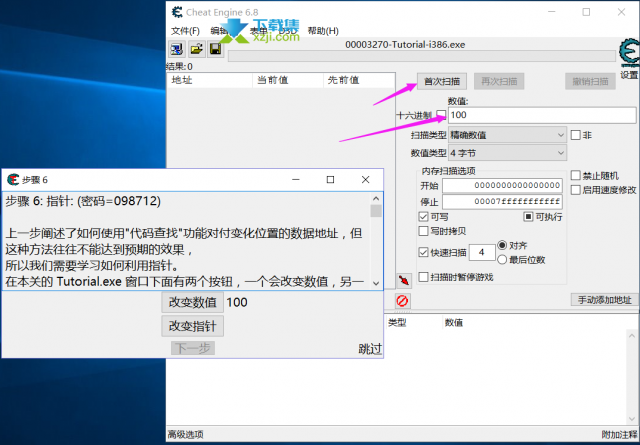Click the 00003270-Tutorial-i386.exe process label

pos(405,44)
